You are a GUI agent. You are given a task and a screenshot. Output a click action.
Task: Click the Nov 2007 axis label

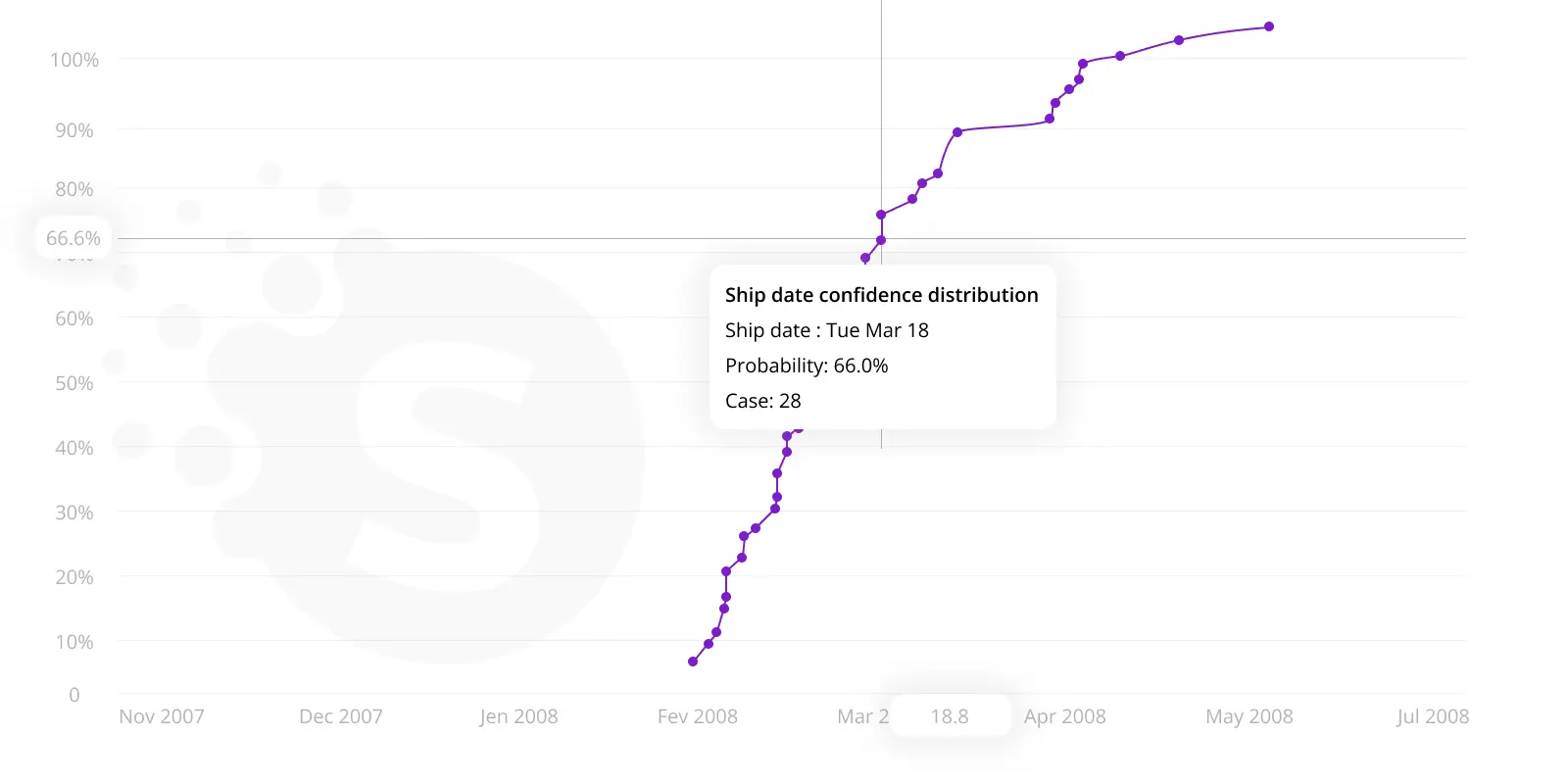(162, 716)
